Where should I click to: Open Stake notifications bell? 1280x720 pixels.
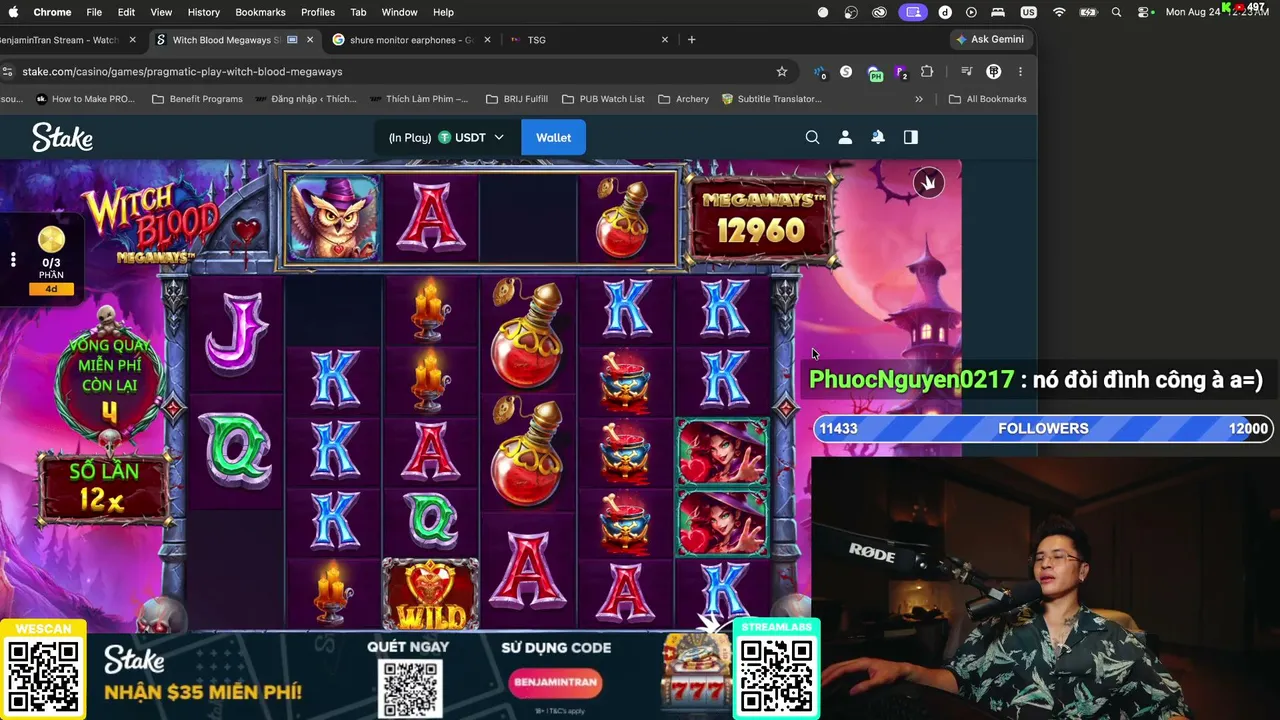point(878,137)
